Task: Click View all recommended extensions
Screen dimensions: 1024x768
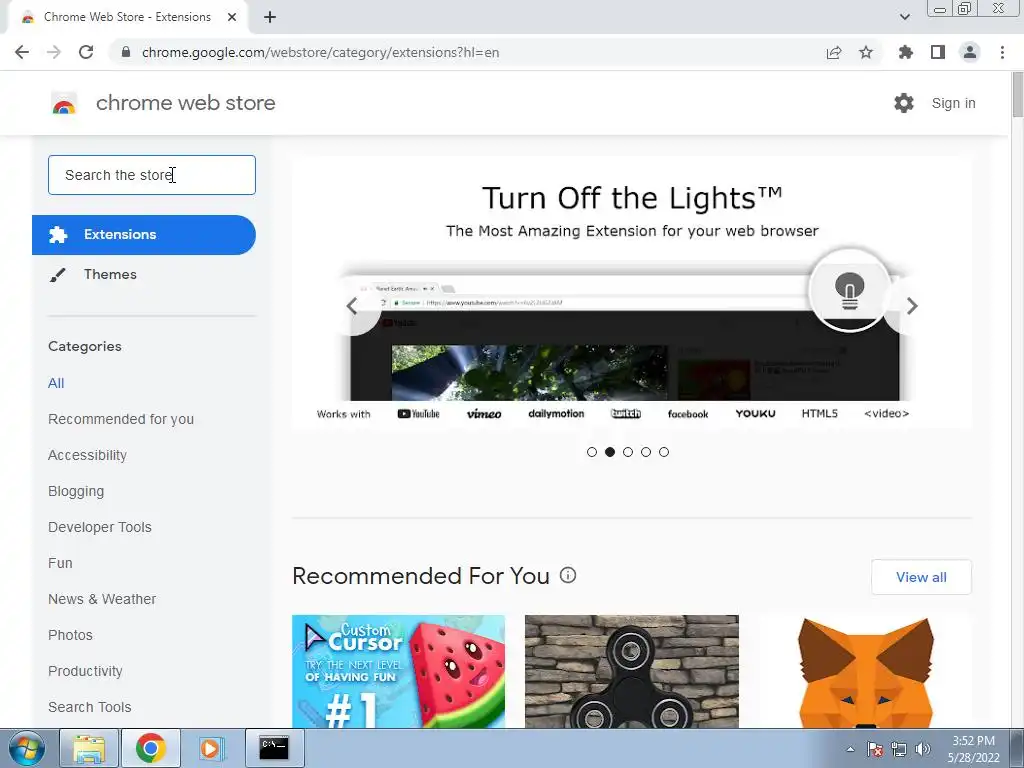Action: (921, 577)
